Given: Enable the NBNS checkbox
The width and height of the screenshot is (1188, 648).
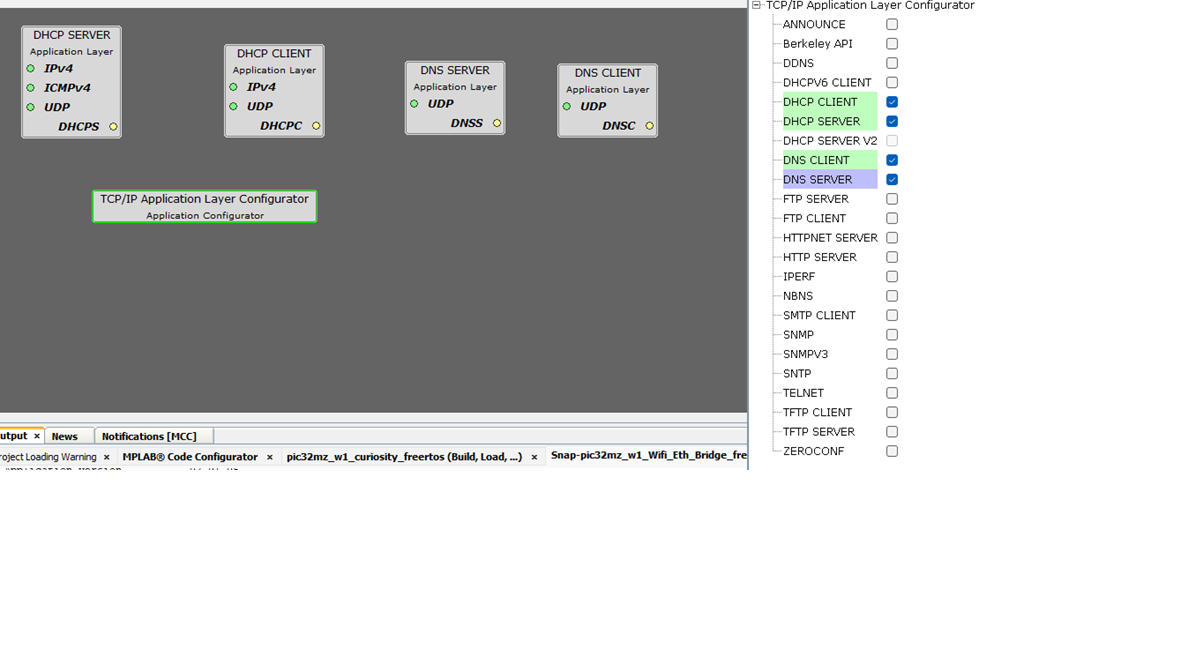Looking at the screenshot, I should (892, 296).
